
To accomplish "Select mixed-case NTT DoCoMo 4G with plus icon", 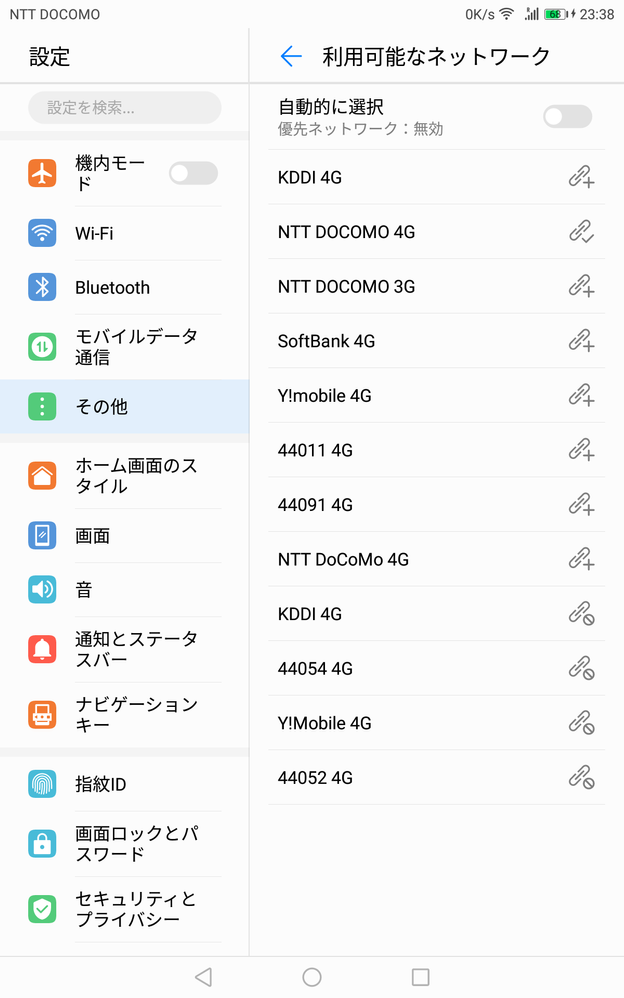I will tap(436, 559).
